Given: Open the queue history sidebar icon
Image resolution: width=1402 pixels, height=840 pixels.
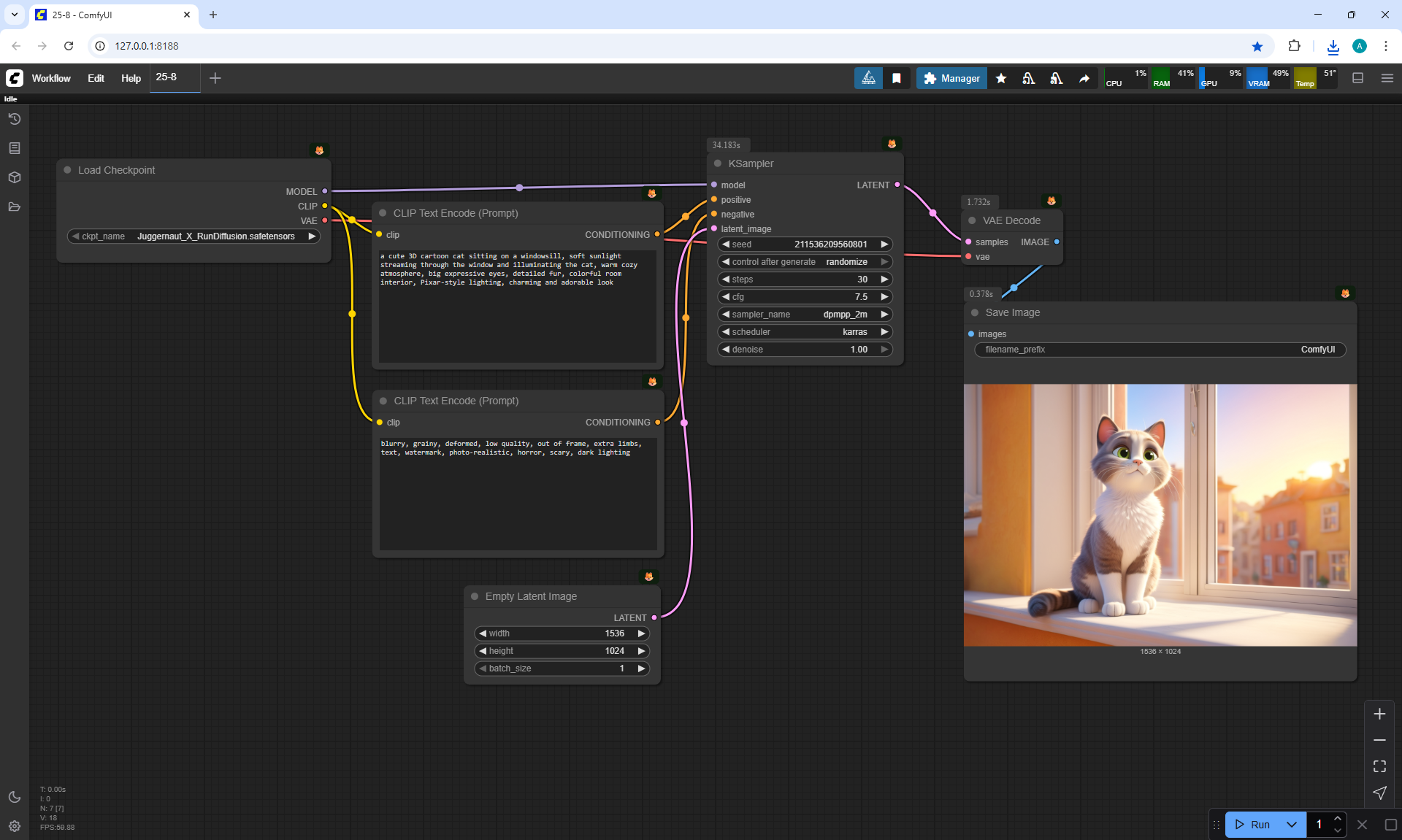Looking at the screenshot, I should (15, 119).
